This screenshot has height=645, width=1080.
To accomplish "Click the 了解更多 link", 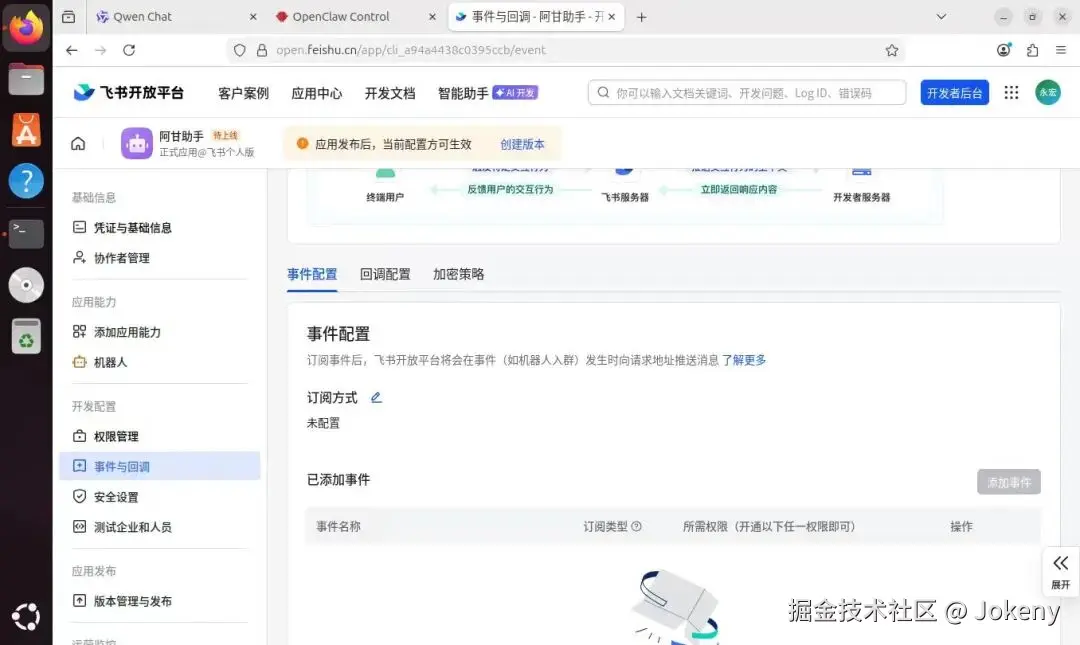I will 744,360.
